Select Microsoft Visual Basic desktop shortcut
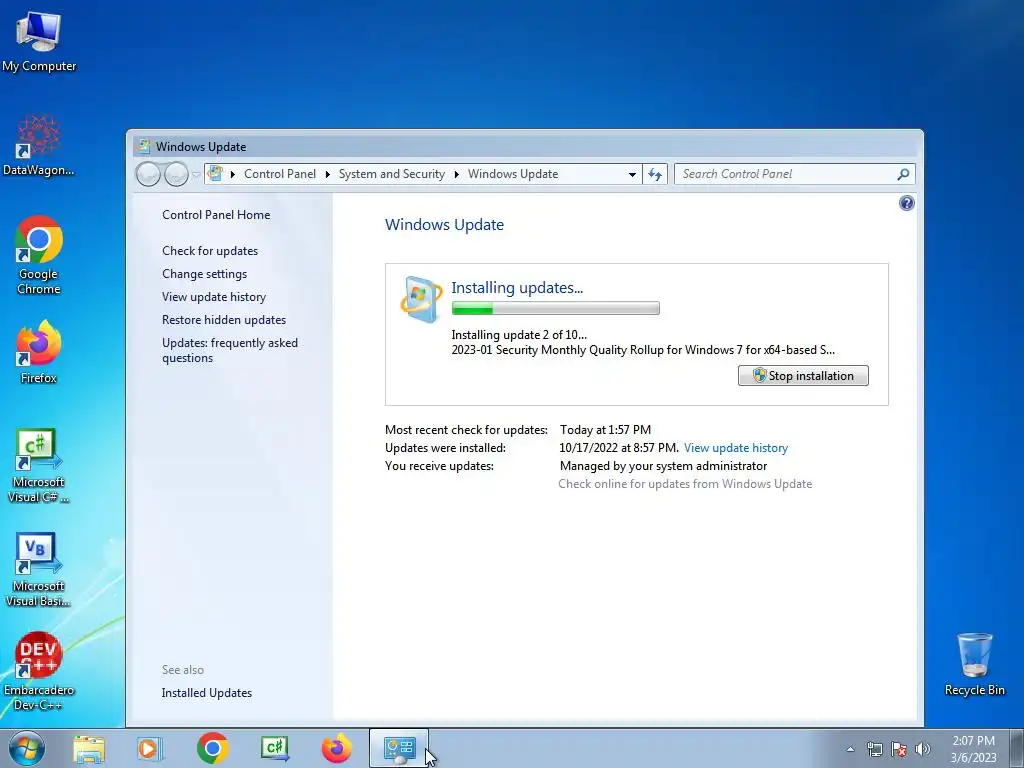This screenshot has height=768, width=1024. 39,569
